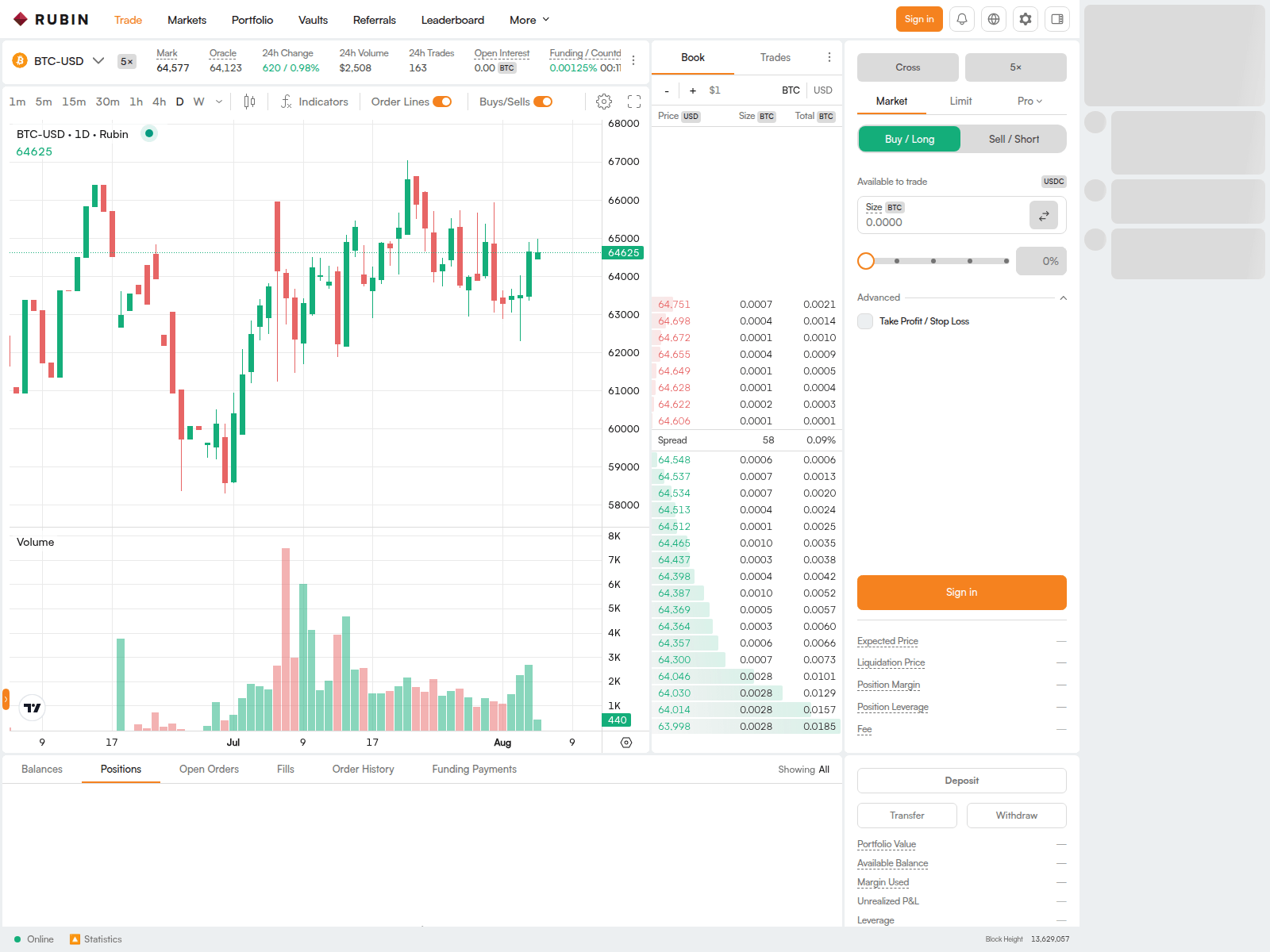The height and width of the screenshot is (952, 1270).
Task: Check Take Profit / Stop Loss box
Action: click(x=865, y=321)
